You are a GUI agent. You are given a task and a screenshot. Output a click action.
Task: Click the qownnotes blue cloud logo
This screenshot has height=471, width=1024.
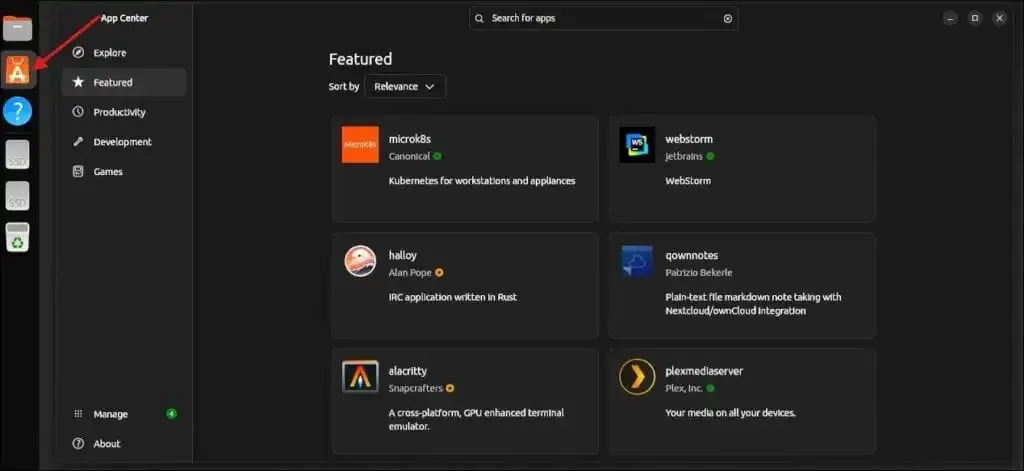click(637, 261)
